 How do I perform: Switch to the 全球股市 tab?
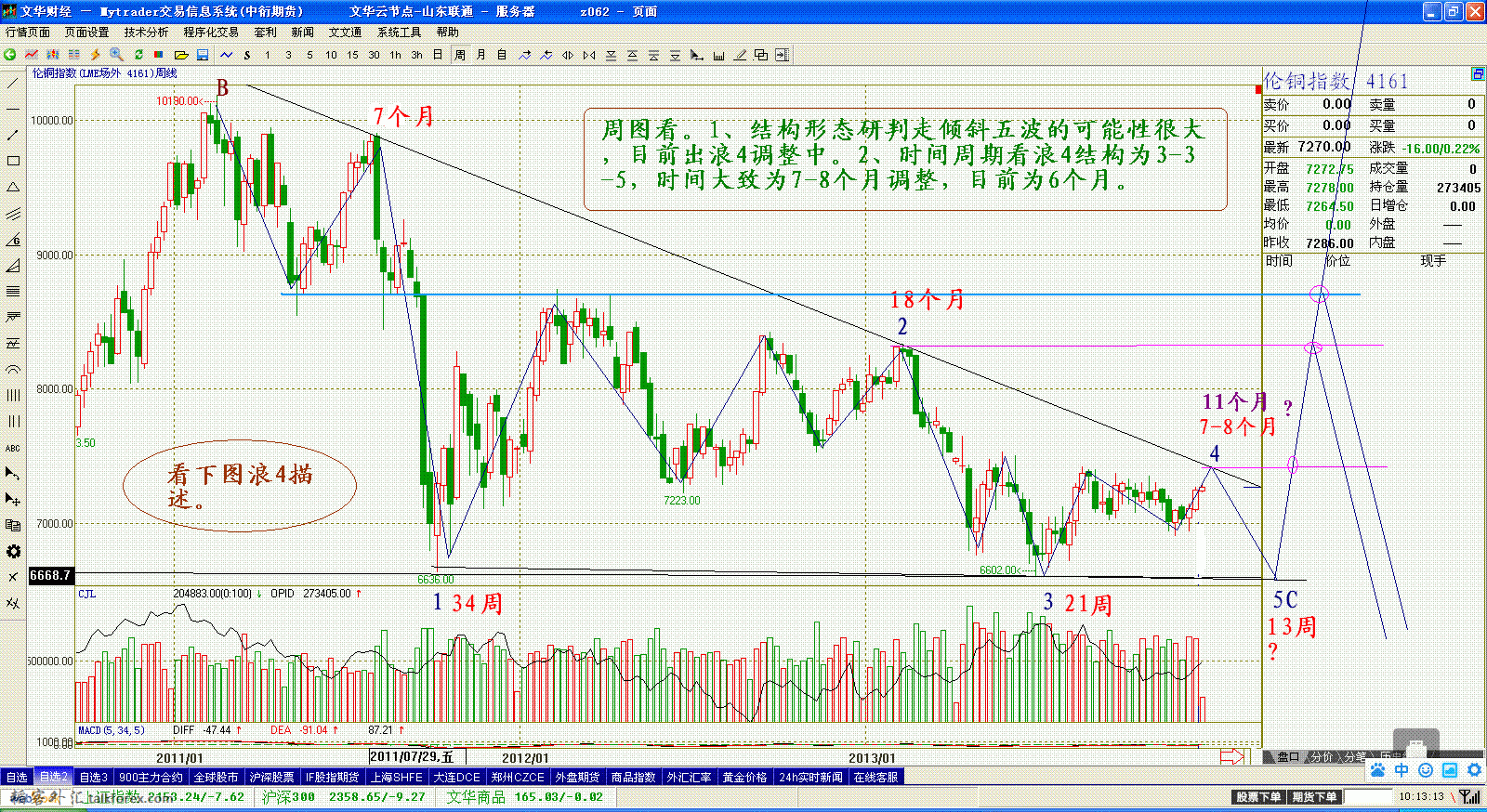click(x=216, y=777)
